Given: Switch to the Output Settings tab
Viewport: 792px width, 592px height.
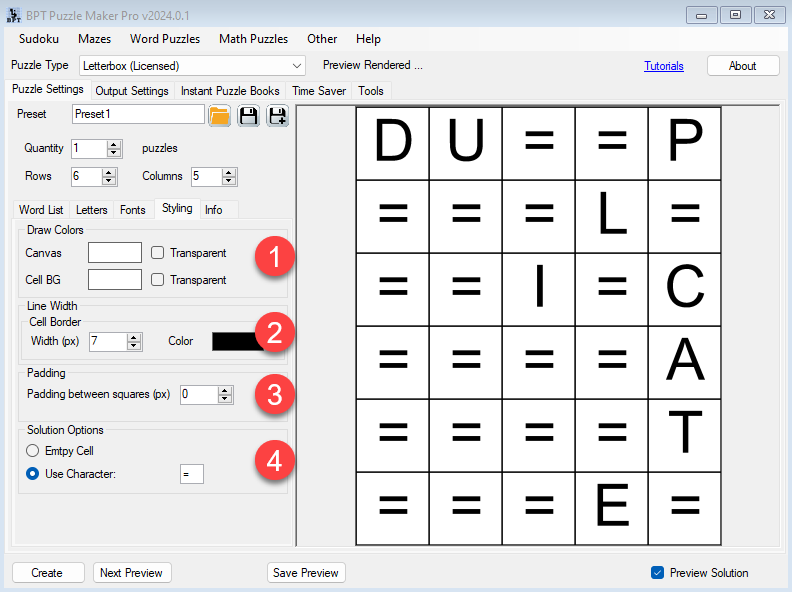Looking at the screenshot, I should (x=131, y=91).
